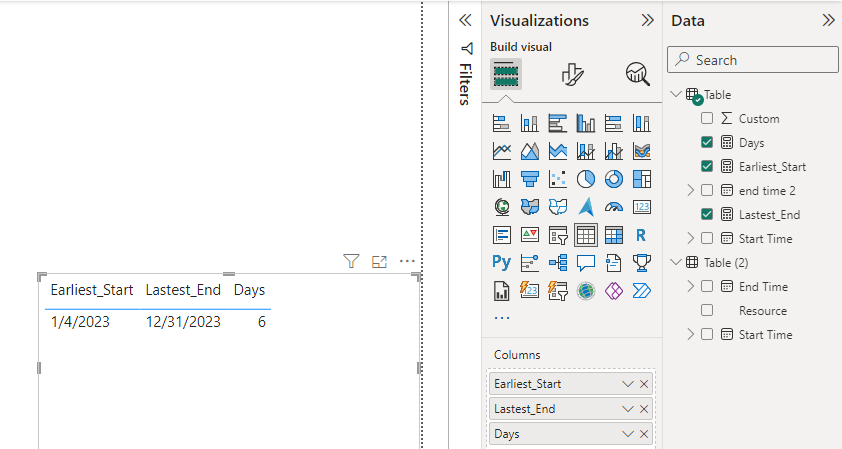Select the Stacked column chart visual

coord(529,123)
